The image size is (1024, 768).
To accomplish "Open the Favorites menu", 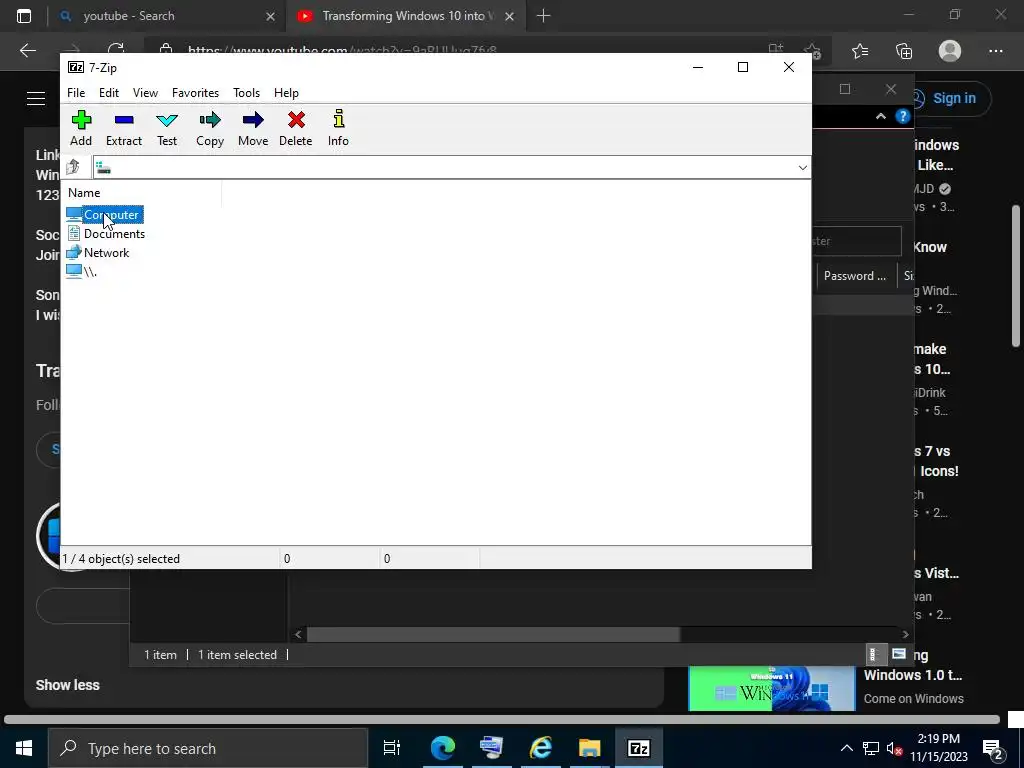I will tap(195, 93).
